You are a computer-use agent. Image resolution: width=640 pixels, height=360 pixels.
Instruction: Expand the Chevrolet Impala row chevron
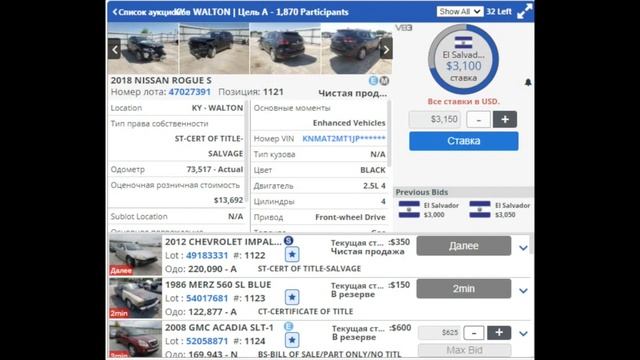coord(523,248)
